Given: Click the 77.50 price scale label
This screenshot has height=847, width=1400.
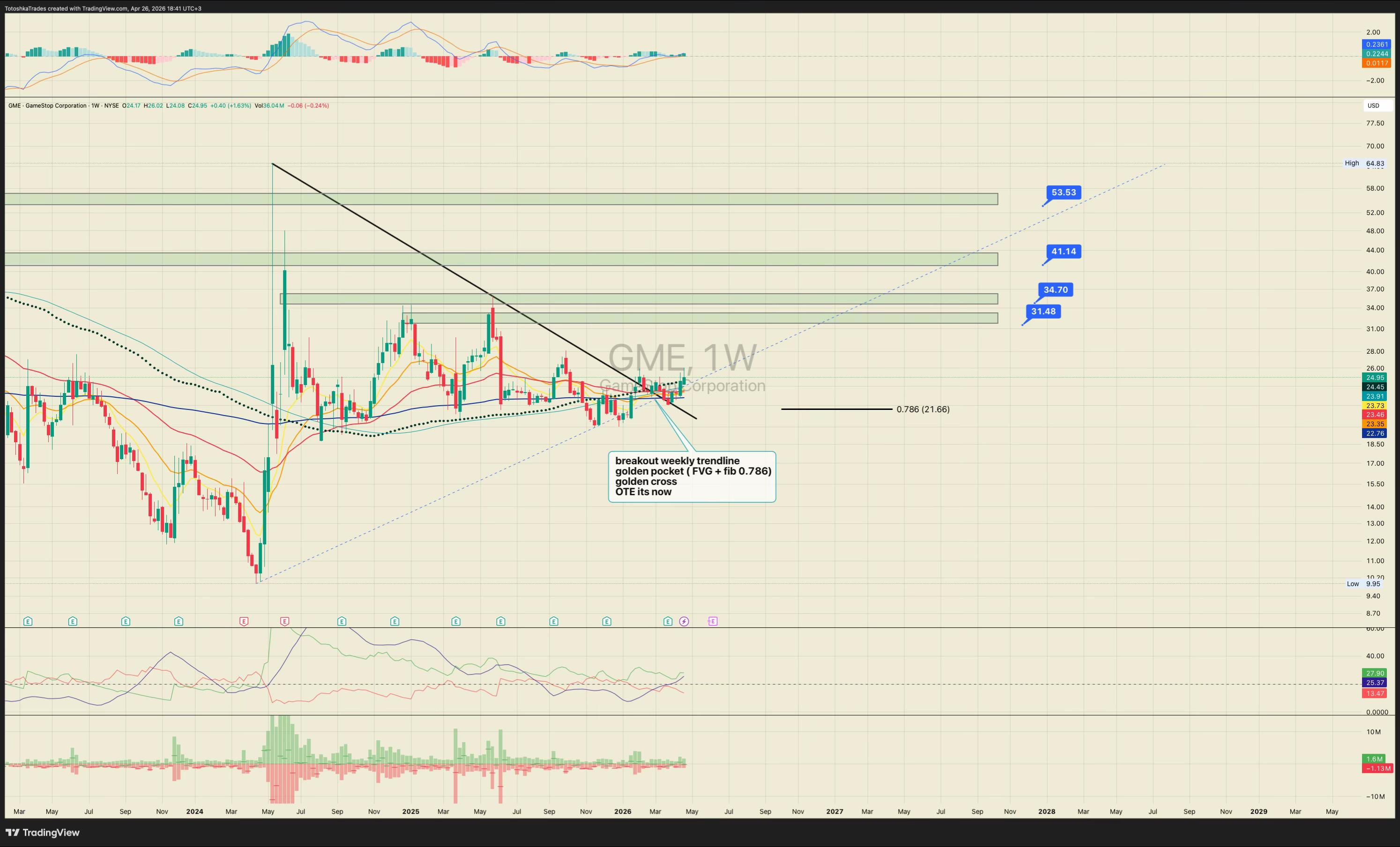Looking at the screenshot, I should (1375, 123).
